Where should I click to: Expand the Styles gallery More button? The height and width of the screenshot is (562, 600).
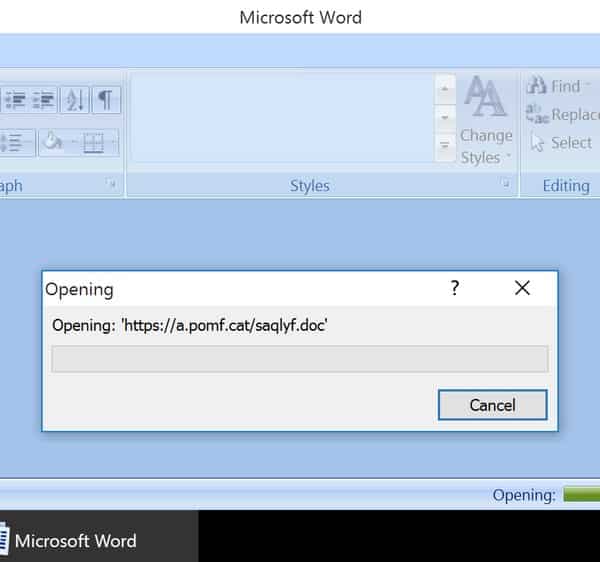click(x=445, y=145)
